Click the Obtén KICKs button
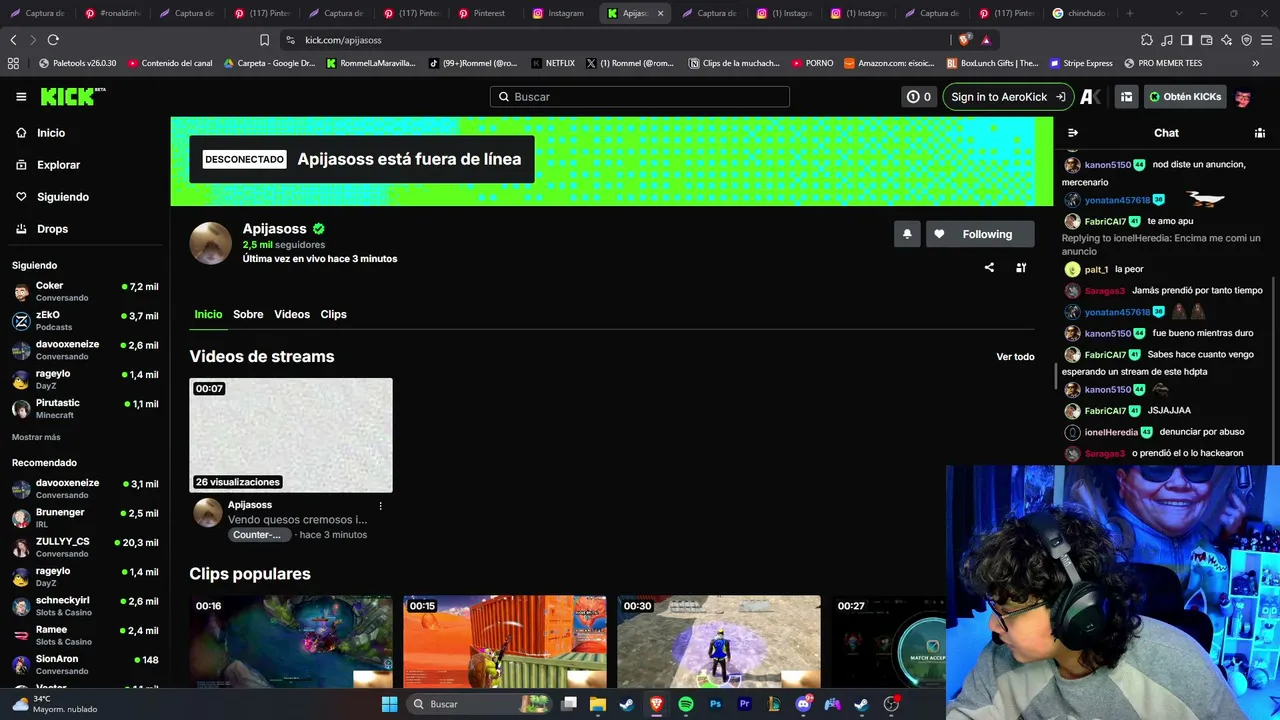The height and width of the screenshot is (720, 1280). [x=1185, y=97]
